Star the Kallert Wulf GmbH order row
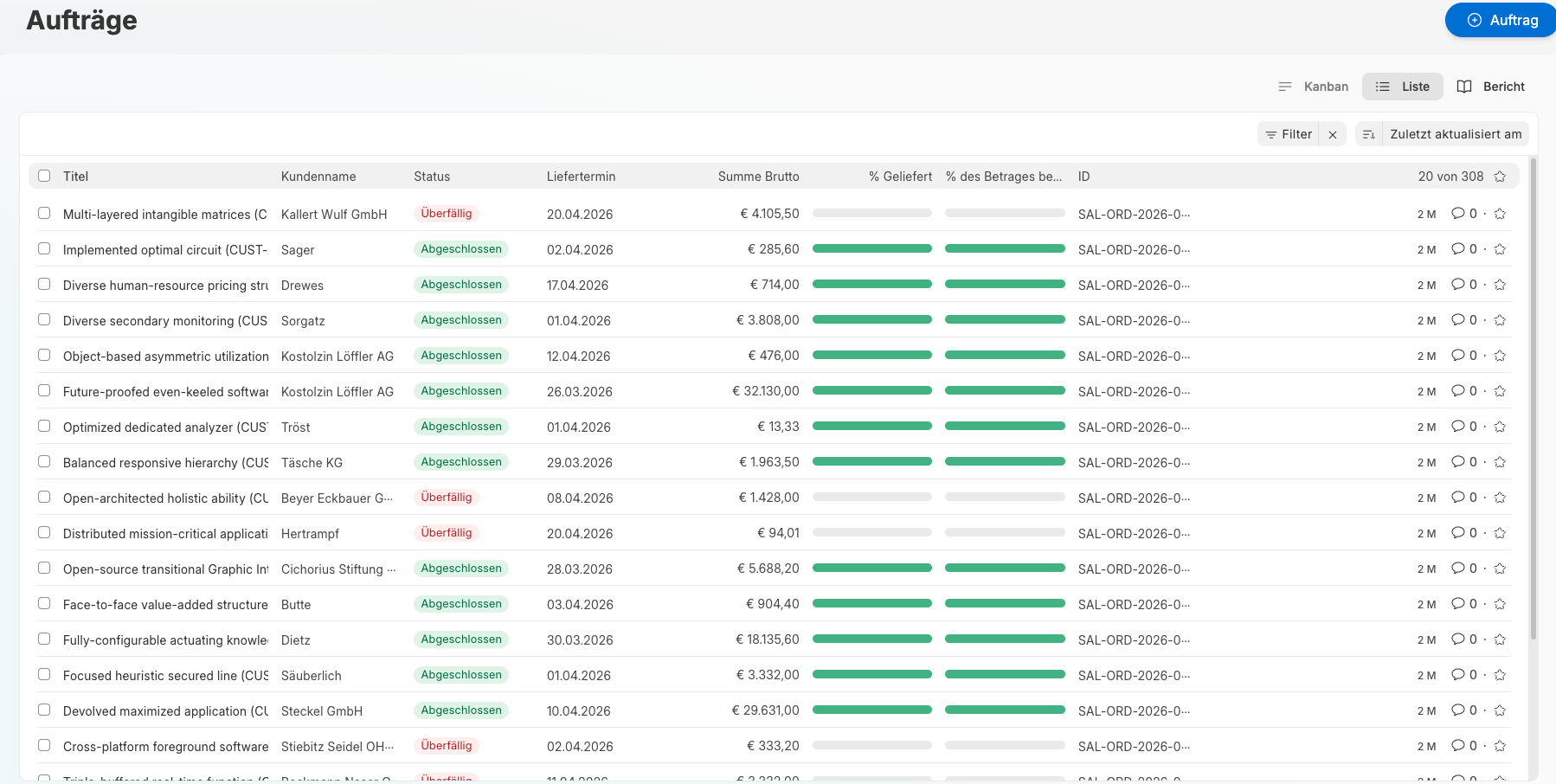 (1500, 214)
